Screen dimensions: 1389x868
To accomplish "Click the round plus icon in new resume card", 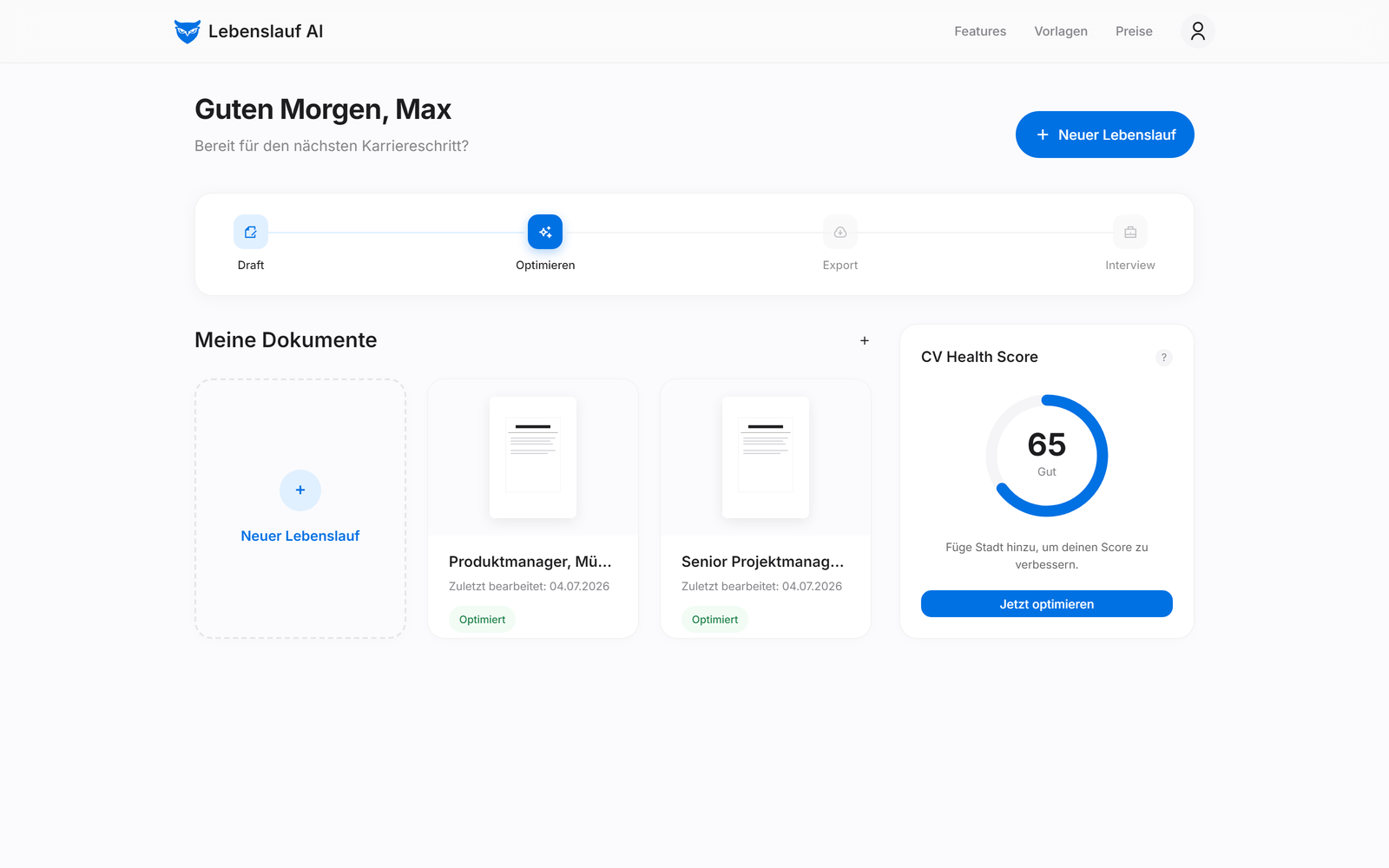I will pyautogui.click(x=300, y=490).
